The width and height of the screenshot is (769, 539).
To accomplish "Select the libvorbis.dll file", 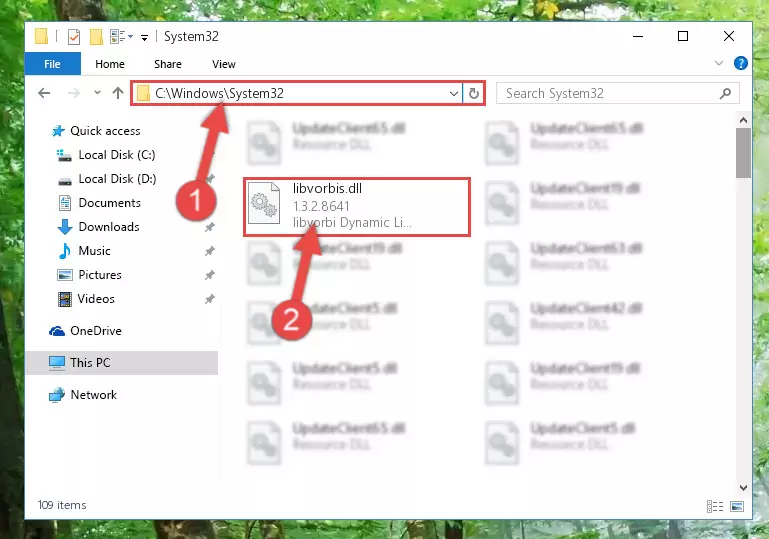I will [357, 206].
